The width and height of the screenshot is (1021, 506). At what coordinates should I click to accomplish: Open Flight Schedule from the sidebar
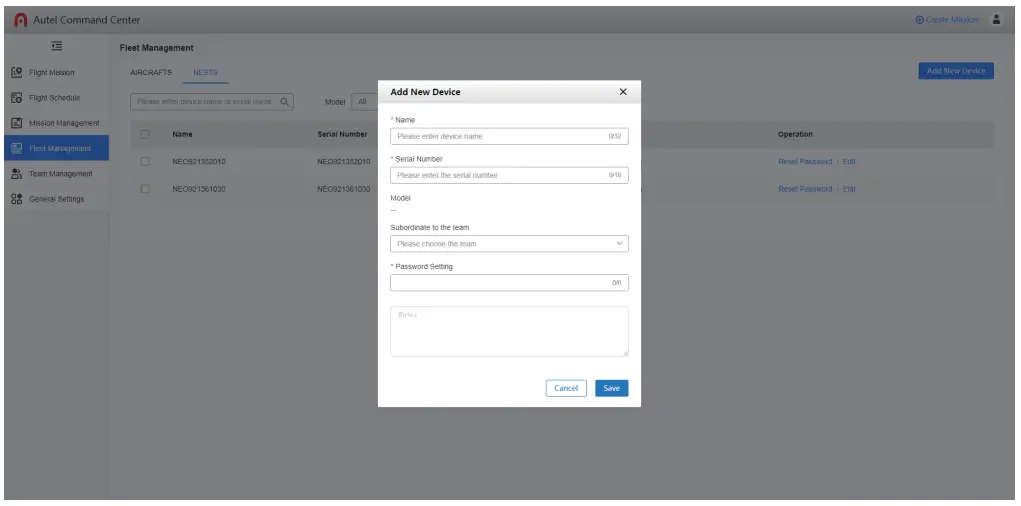(55, 98)
